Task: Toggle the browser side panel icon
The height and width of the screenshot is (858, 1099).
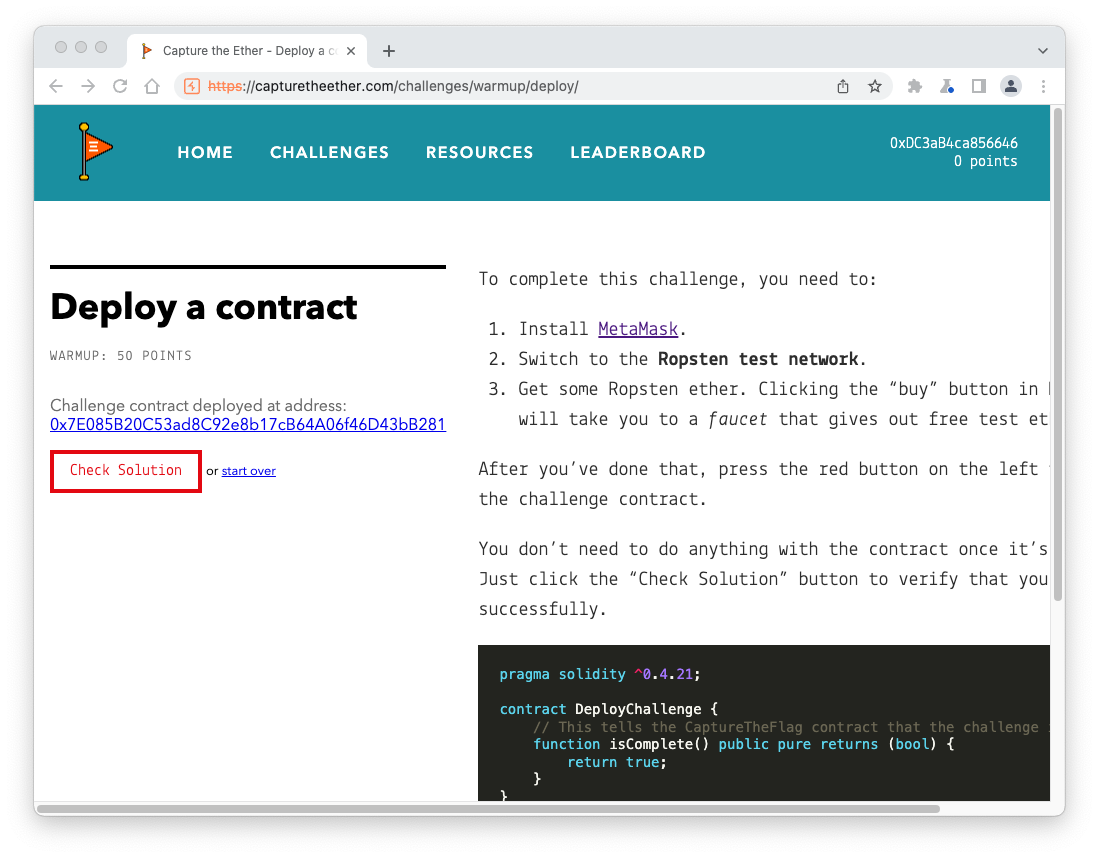Action: (x=978, y=86)
